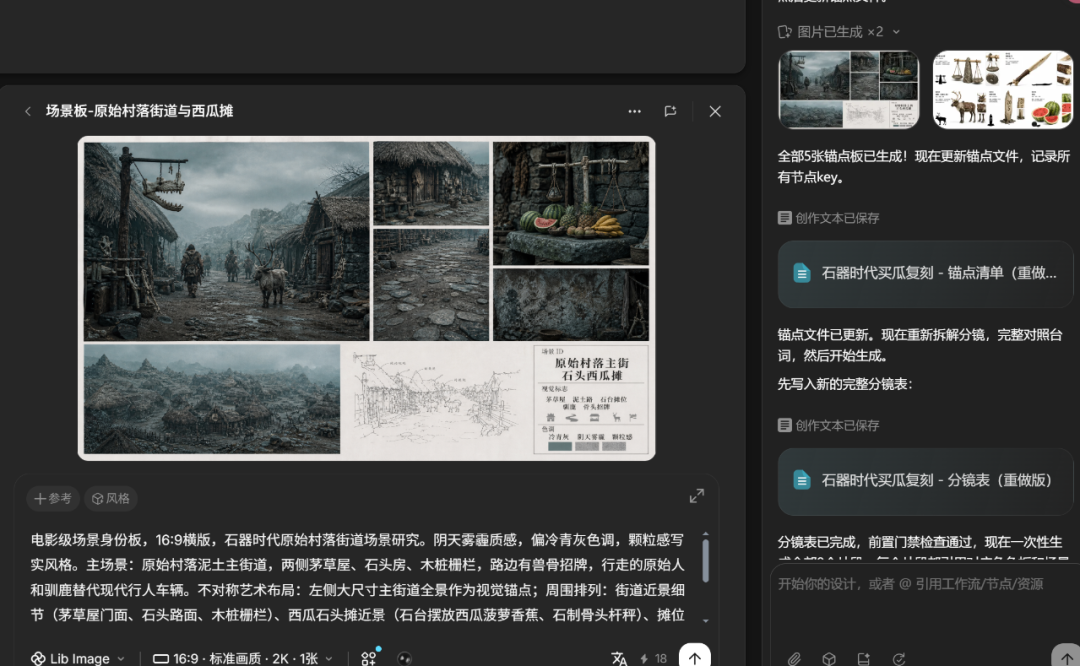Click the sparkle note icon in chat input
The image size is (1080, 666).
coord(864,658)
